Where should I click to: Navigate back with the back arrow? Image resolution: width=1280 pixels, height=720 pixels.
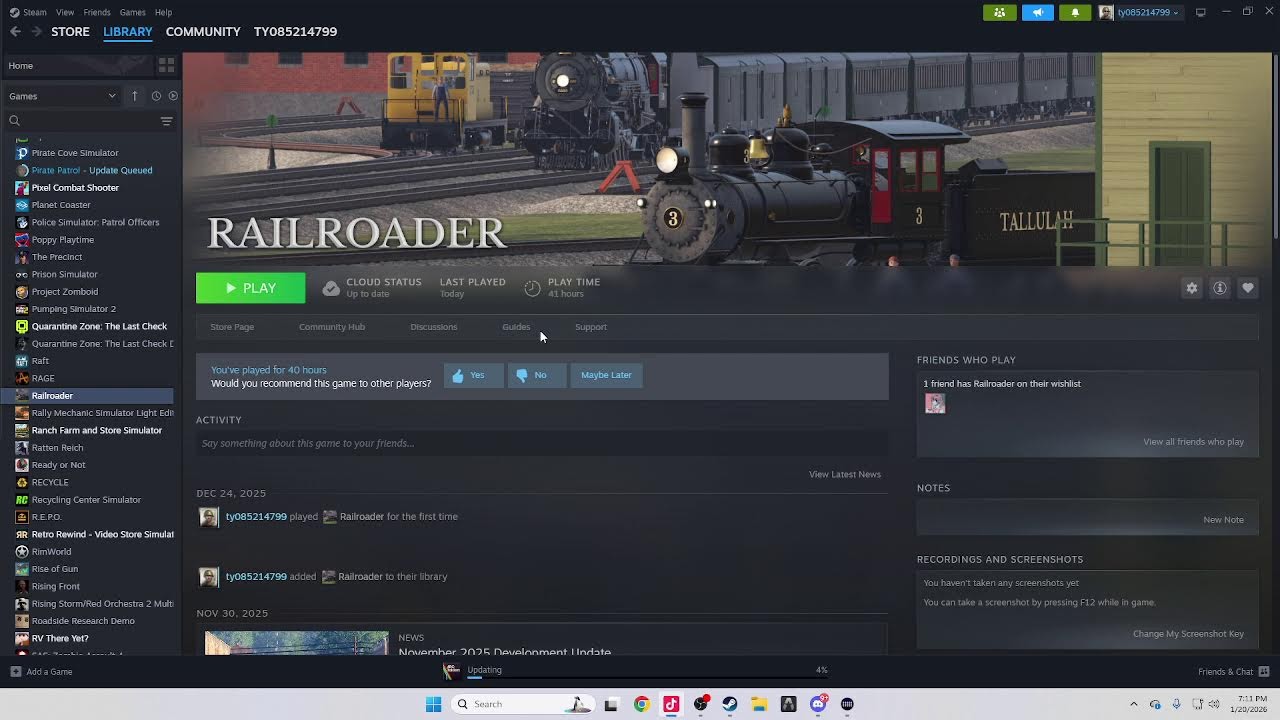tap(15, 32)
